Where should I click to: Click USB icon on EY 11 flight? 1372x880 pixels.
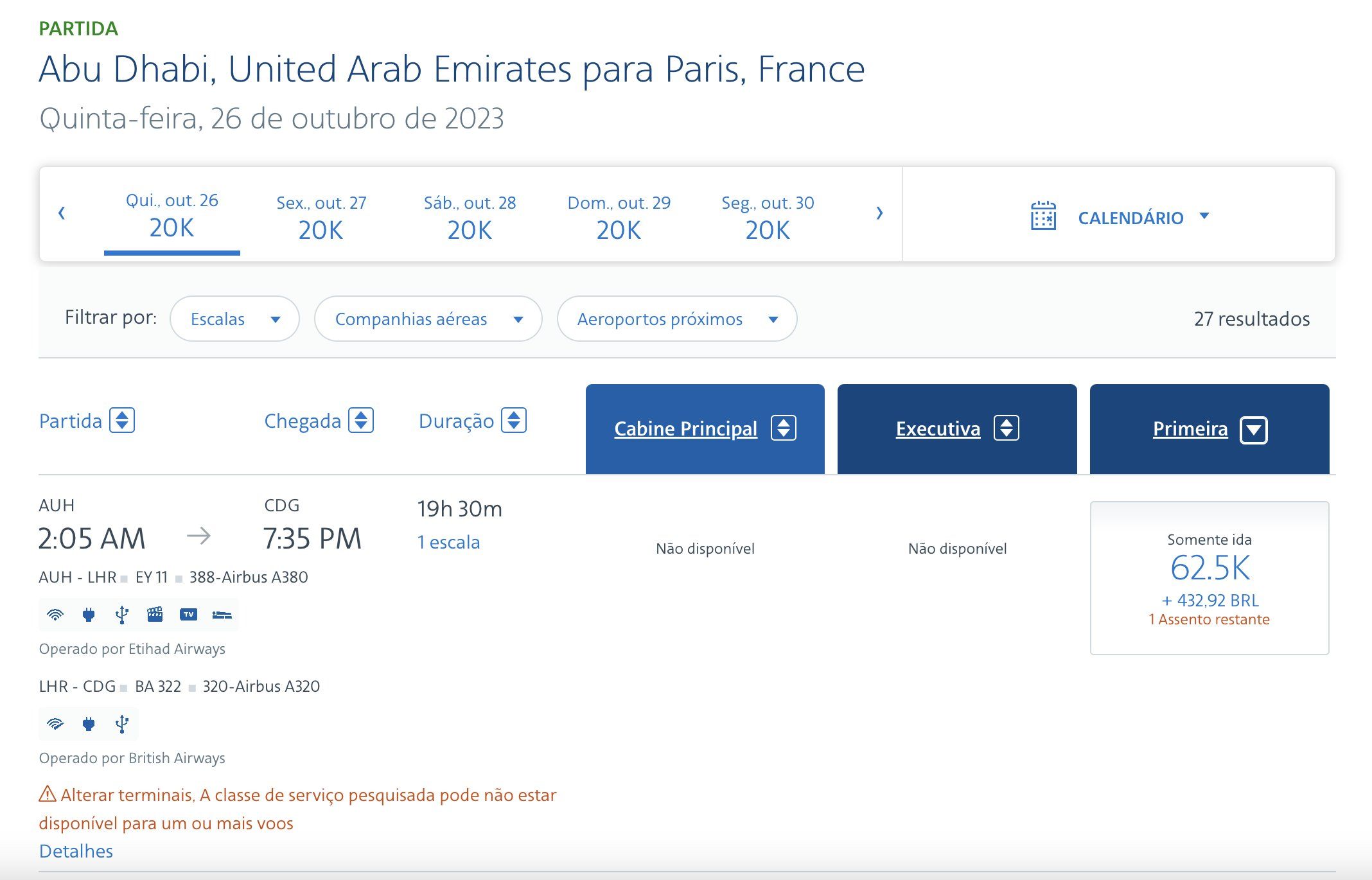click(122, 615)
